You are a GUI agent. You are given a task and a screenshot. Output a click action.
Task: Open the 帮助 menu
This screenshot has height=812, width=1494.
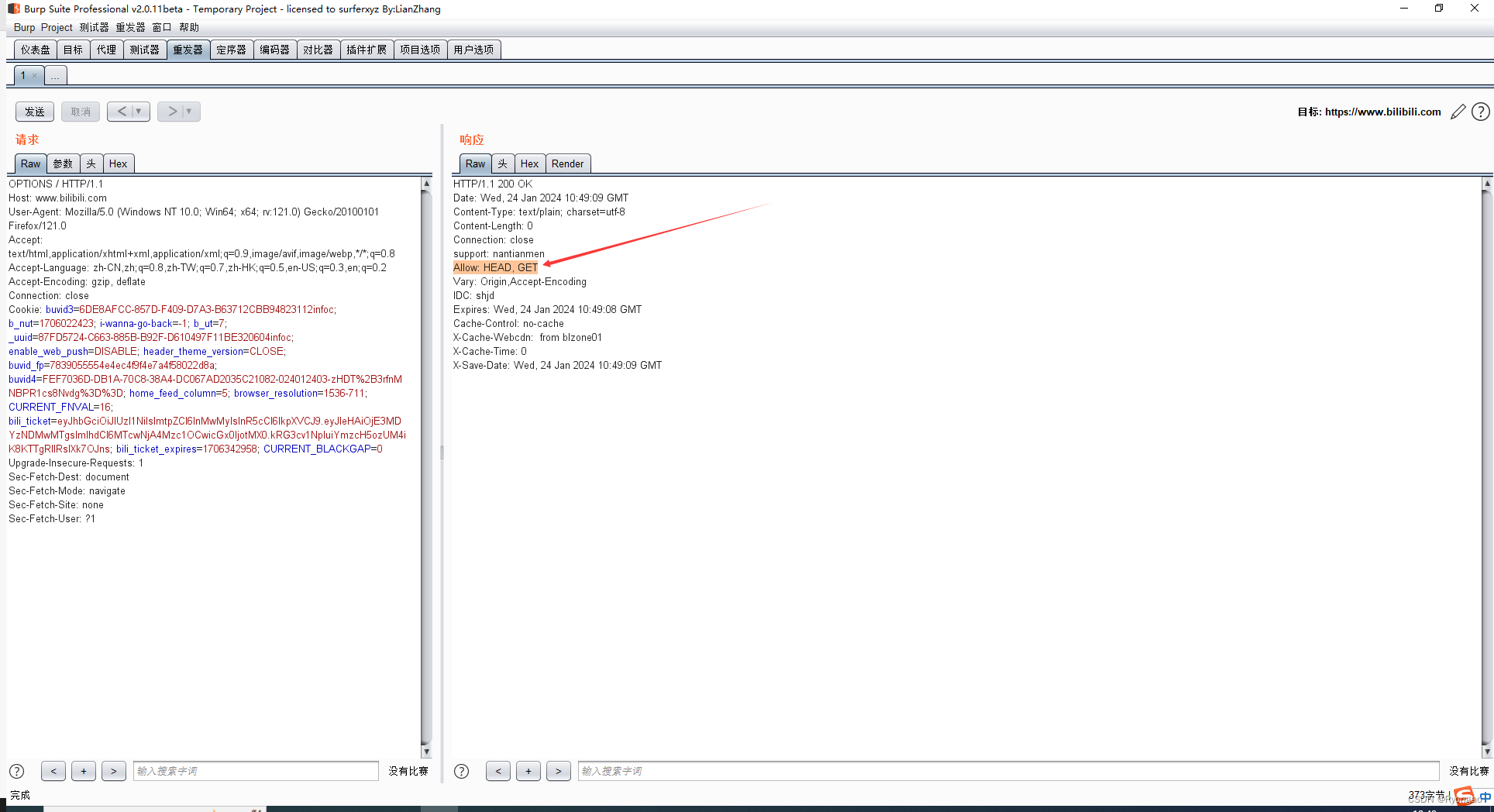click(189, 27)
